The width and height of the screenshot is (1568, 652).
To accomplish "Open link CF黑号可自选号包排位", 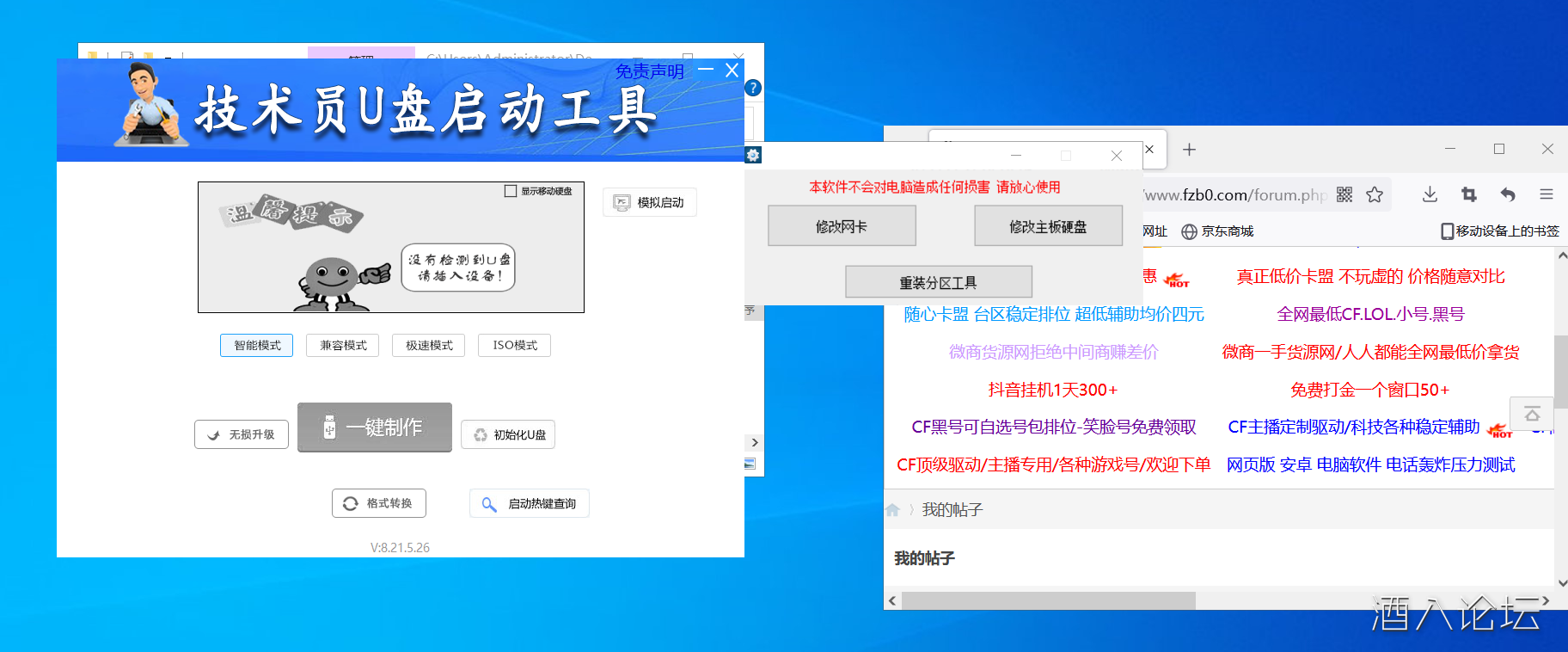I will [x=1054, y=427].
